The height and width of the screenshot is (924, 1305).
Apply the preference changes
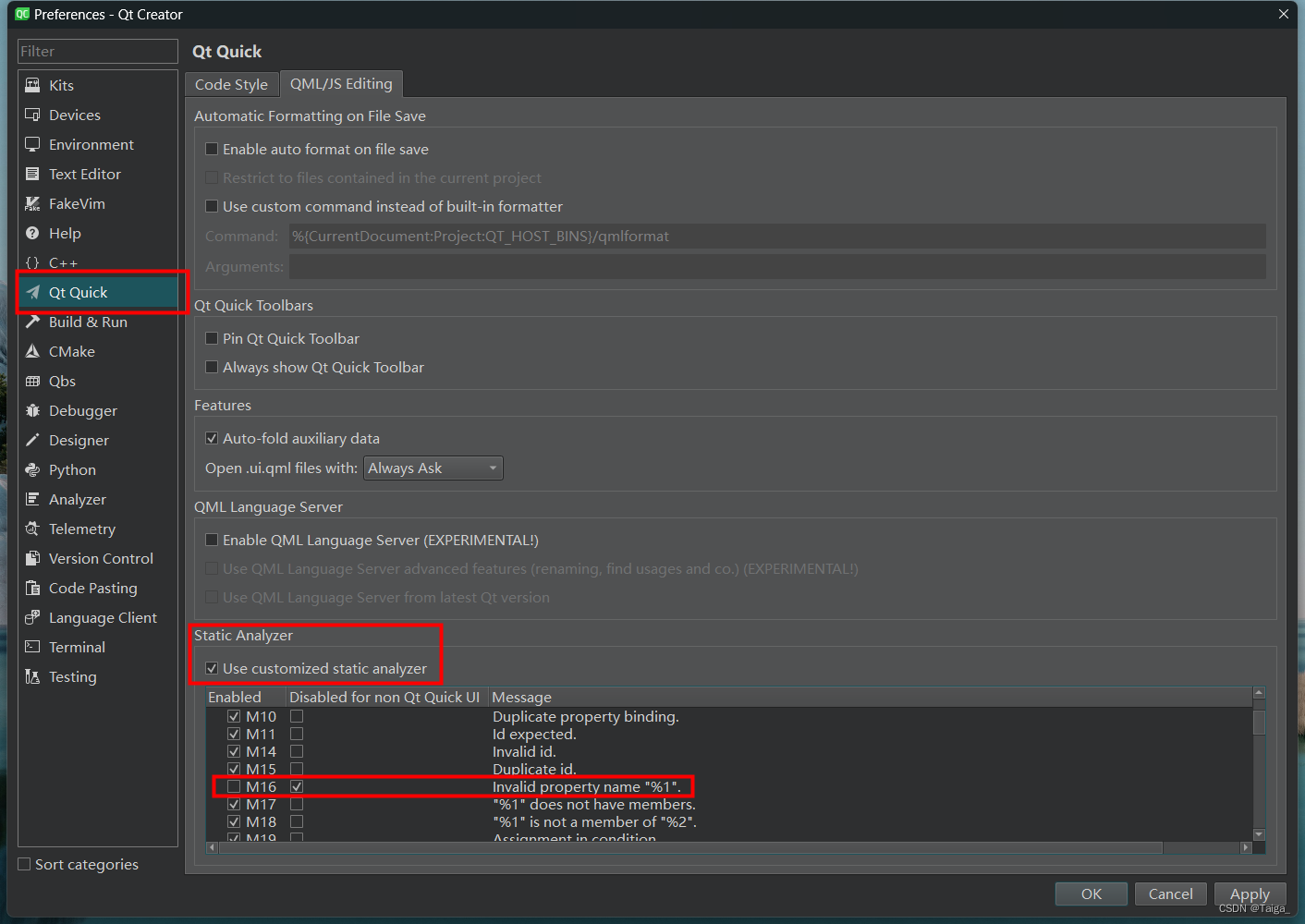(1250, 894)
